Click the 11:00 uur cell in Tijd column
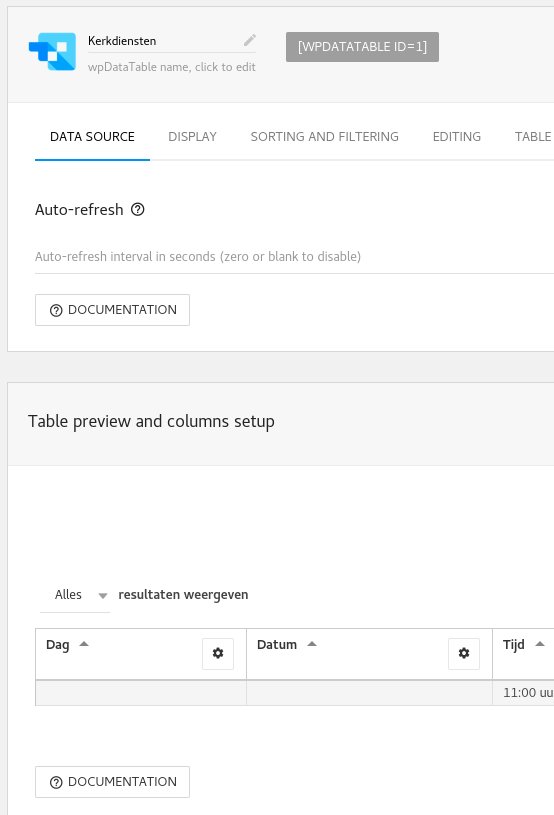Image resolution: width=554 pixels, height=815 pixels. (x=523, y=693)
